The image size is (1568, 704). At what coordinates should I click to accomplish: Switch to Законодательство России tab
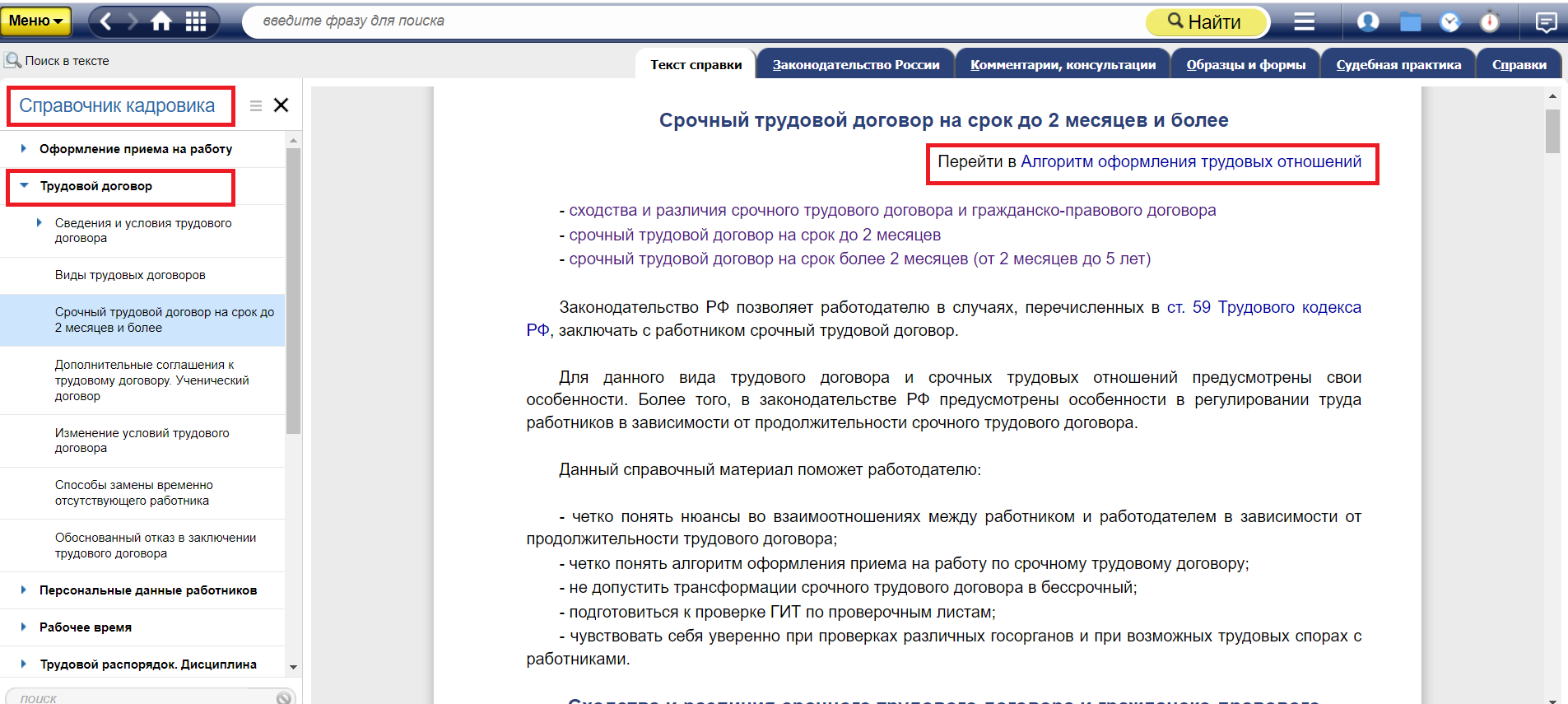pos(856,64)
